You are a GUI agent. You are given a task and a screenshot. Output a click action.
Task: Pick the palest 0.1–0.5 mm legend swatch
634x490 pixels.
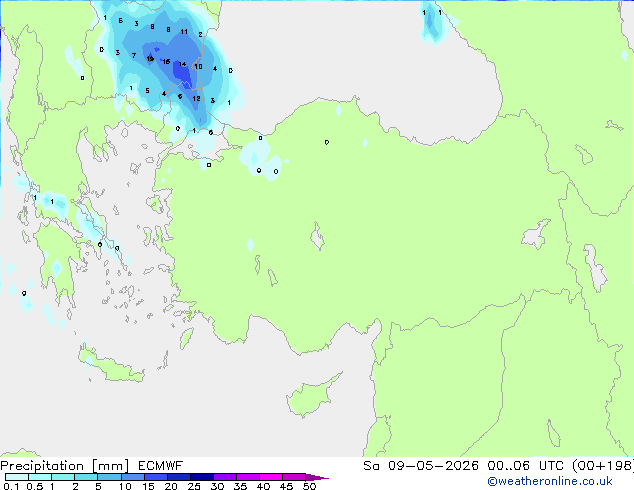click(x=17, y=477)
